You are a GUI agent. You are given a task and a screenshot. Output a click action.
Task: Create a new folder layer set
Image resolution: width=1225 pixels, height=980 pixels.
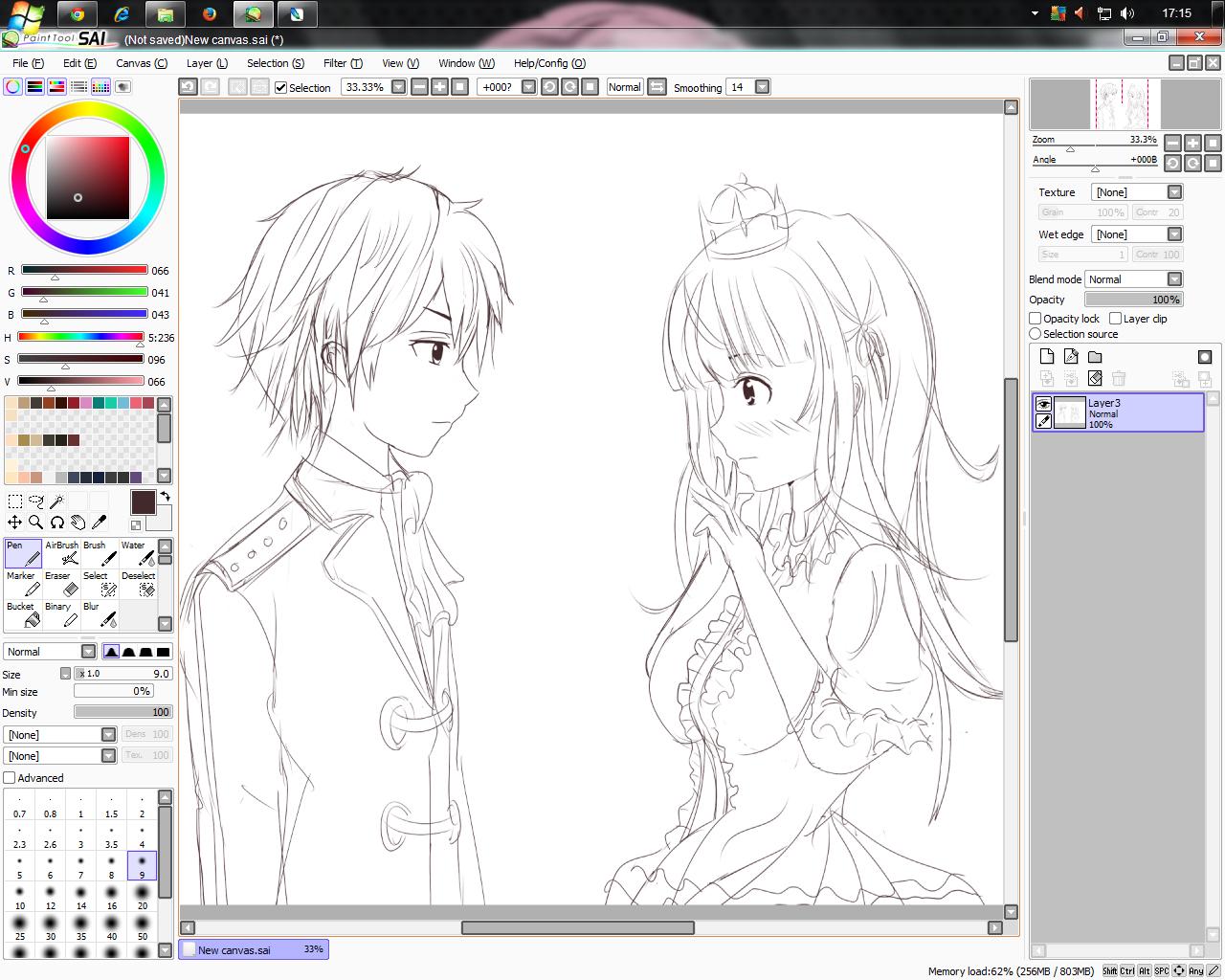coord(1095,357)
